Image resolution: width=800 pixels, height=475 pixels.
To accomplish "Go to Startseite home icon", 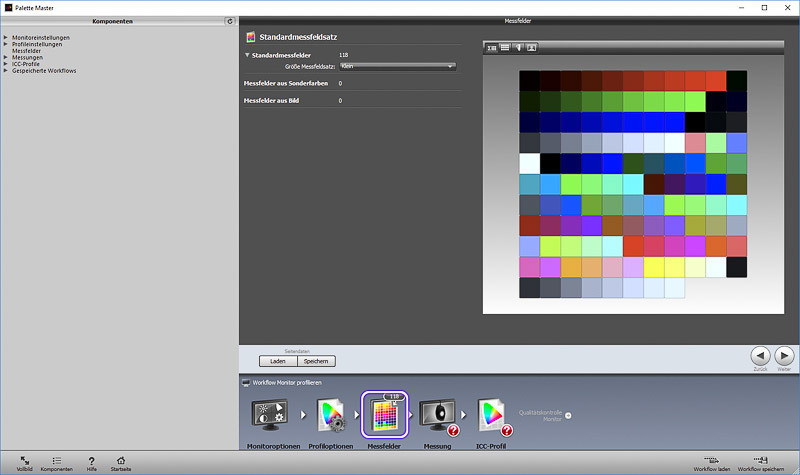I will [121, 459].
